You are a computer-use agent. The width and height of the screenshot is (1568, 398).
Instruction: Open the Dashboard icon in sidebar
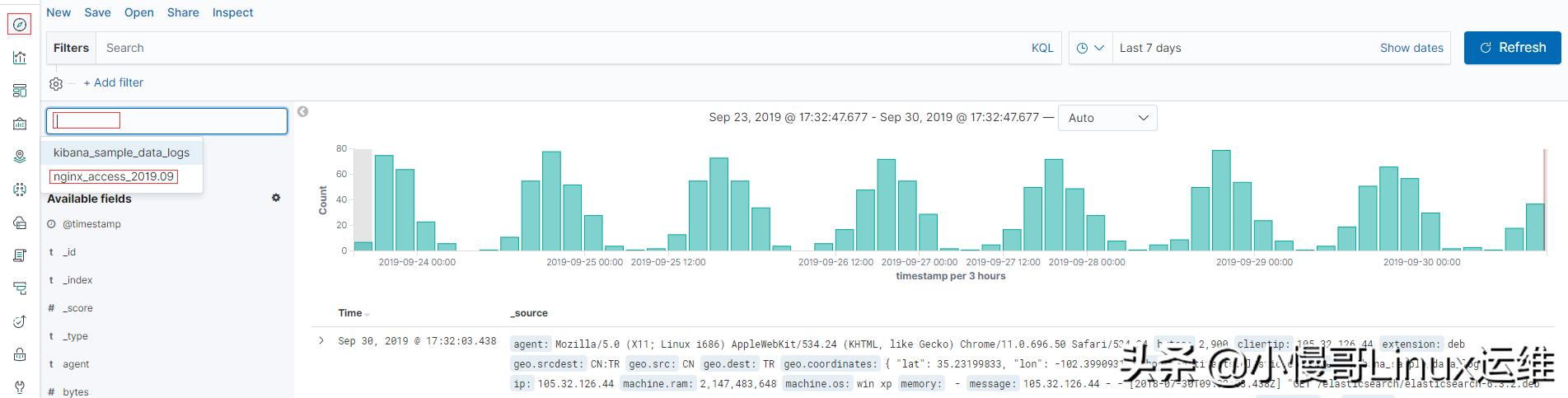(20, 91)
